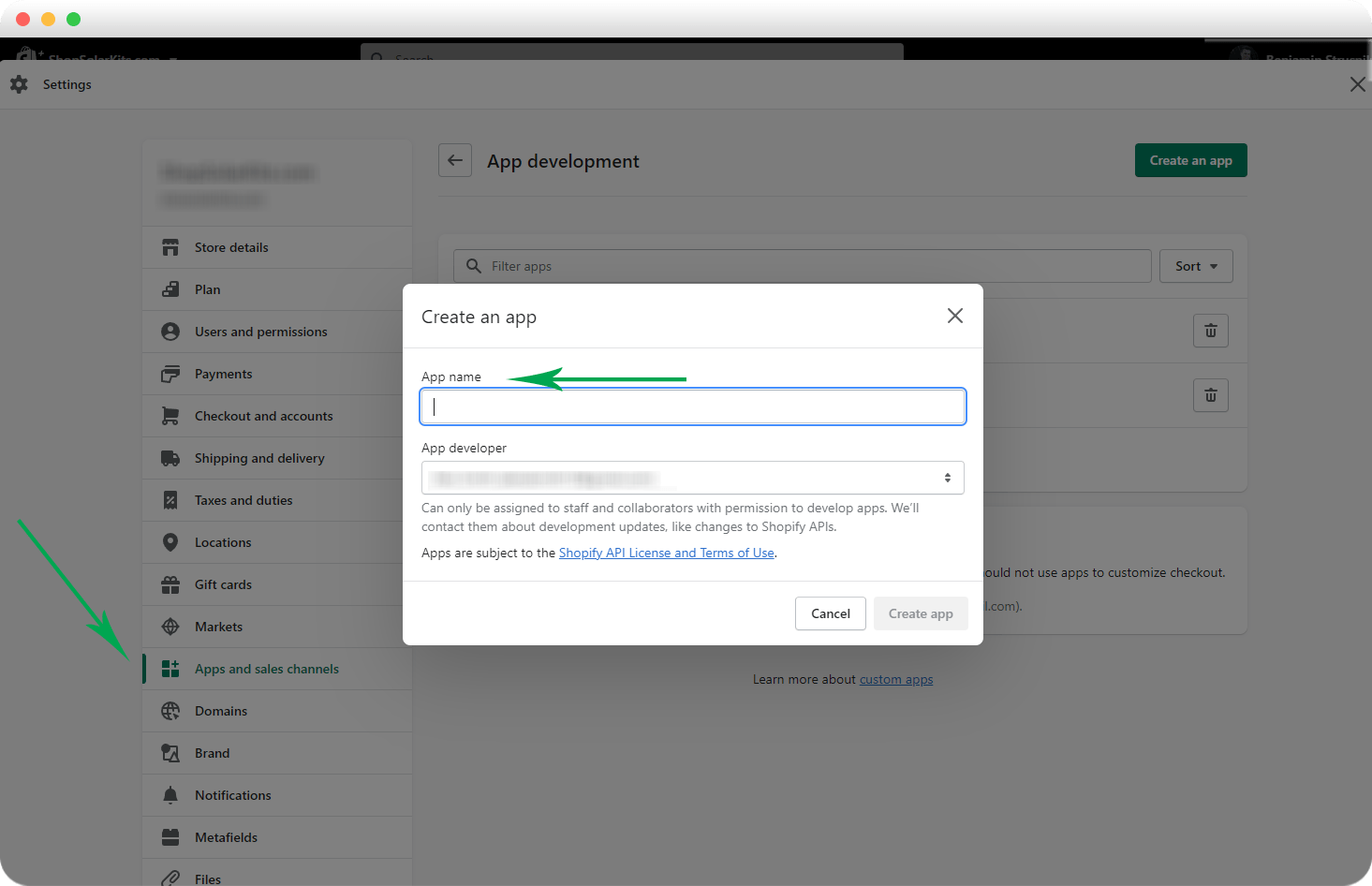
Task: Click inside the App name input field
Action: pos(692,406)
